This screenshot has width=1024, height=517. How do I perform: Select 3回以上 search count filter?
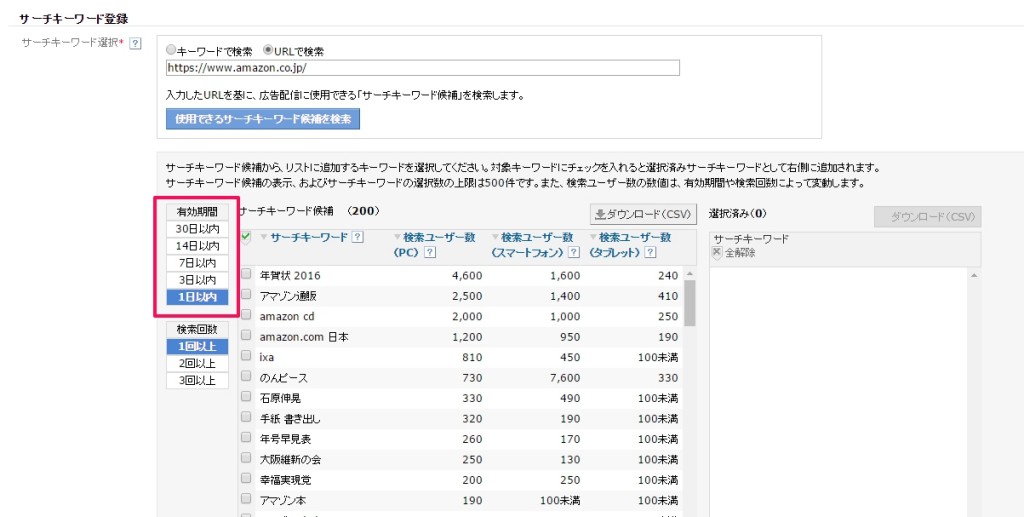(197, 381)
